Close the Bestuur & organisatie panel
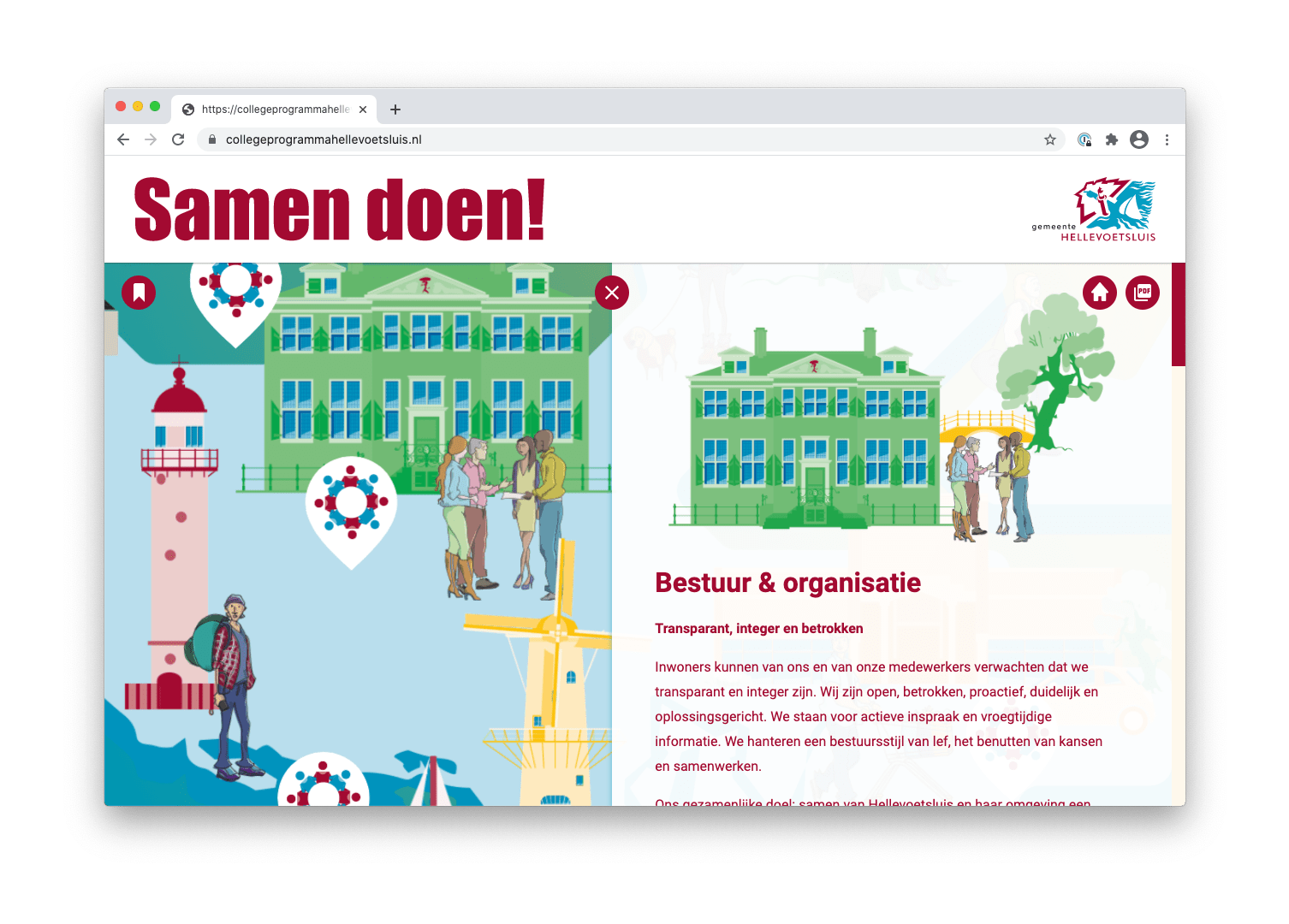This screenshot has height=924, width=1289. click(612, 293)
